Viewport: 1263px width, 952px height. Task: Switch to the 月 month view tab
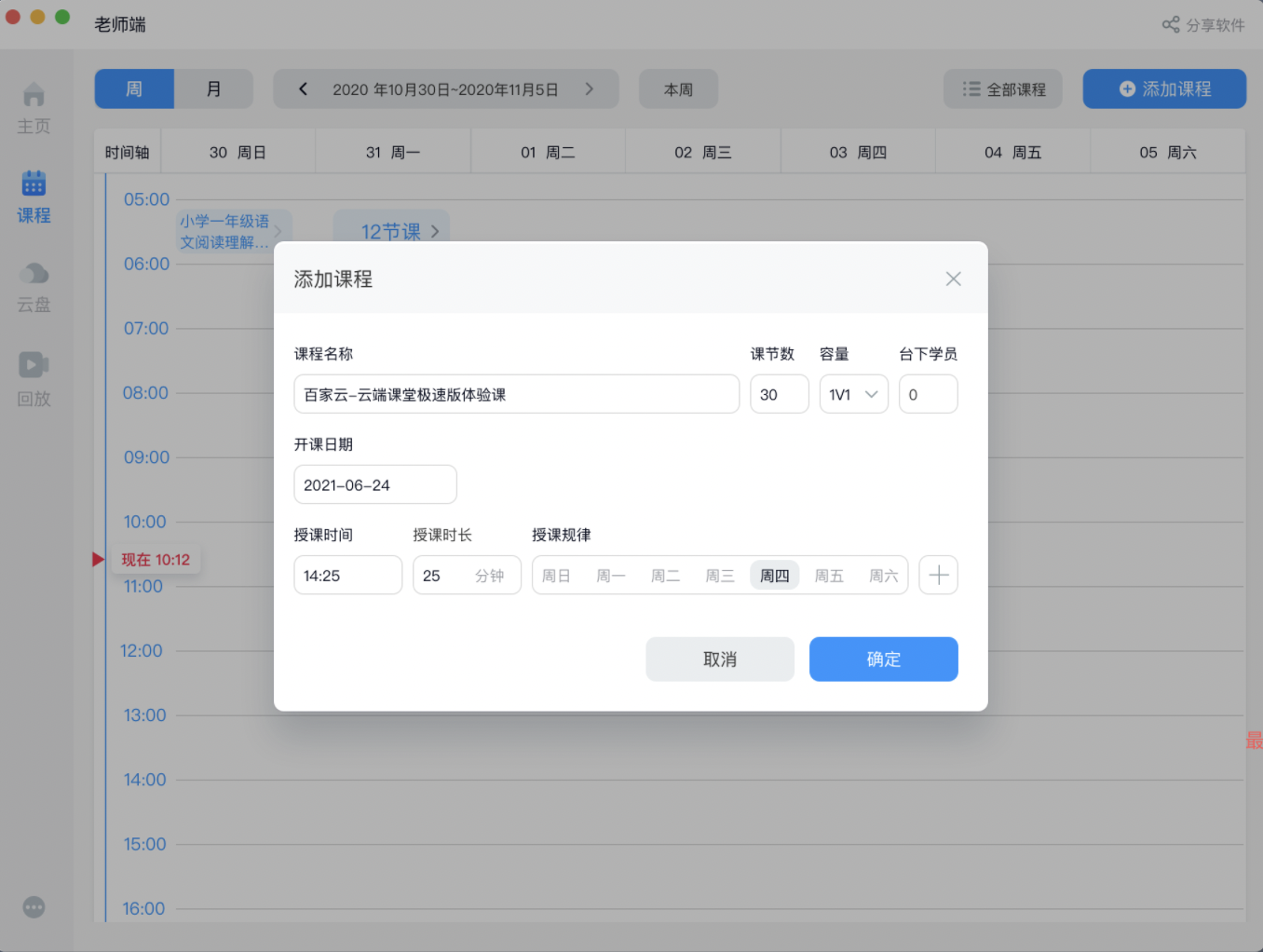[213, 88]
